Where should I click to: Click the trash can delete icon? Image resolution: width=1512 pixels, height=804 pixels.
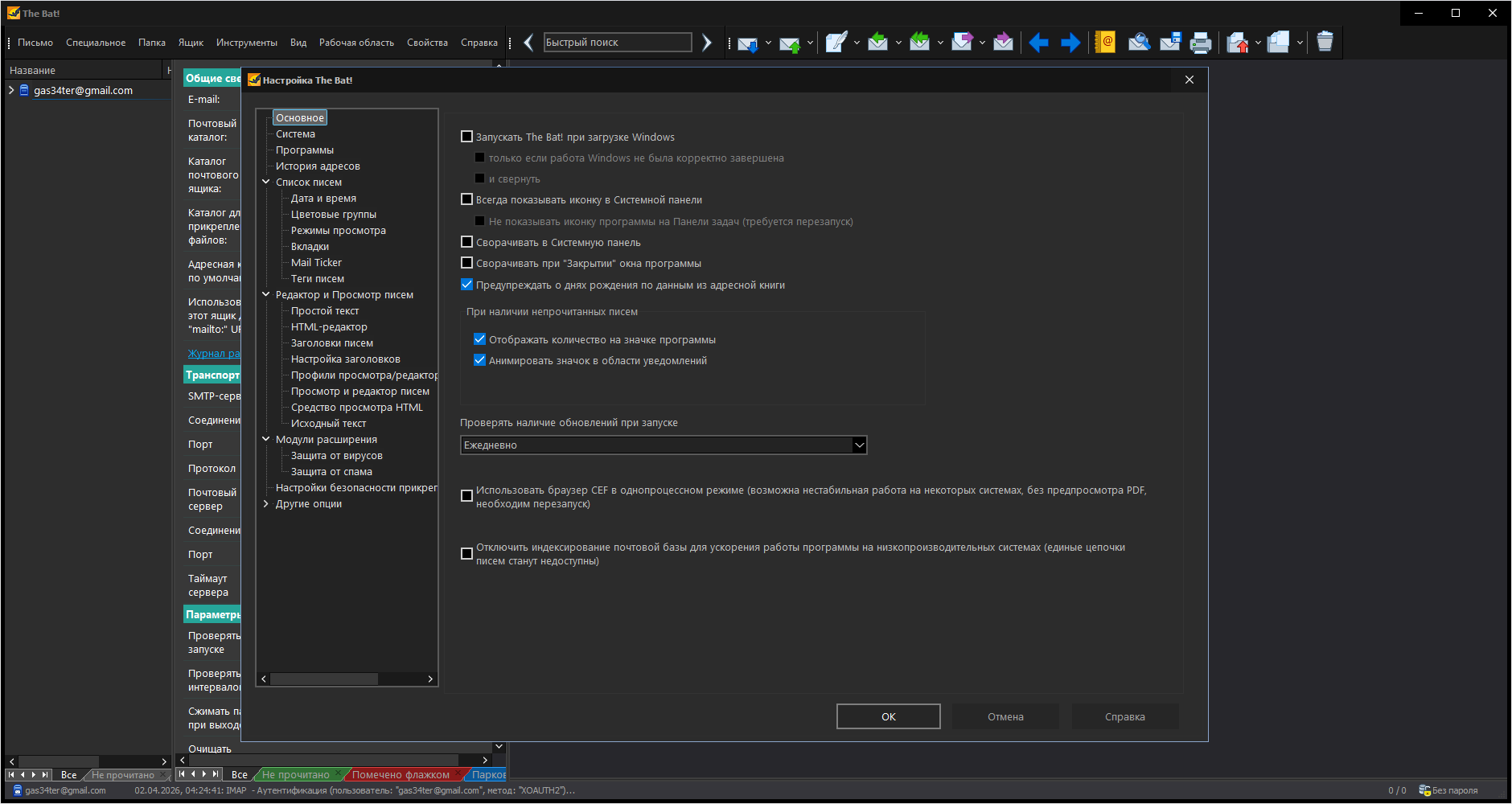pyautogui.click(x=1325, y=43)
